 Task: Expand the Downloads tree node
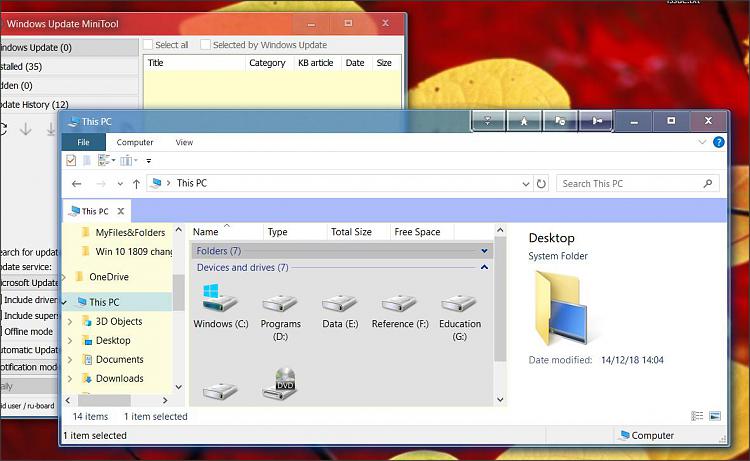(70, 379)
